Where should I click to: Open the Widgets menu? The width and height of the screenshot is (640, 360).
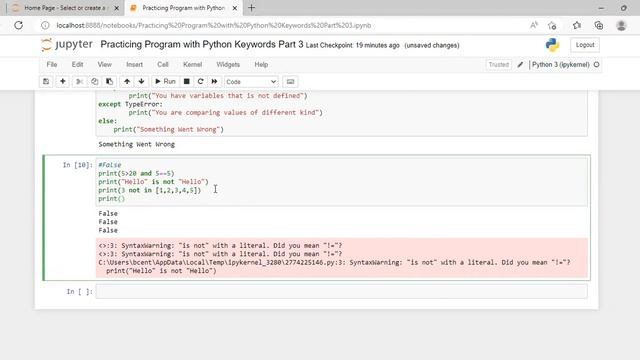(x=228, y=64)
